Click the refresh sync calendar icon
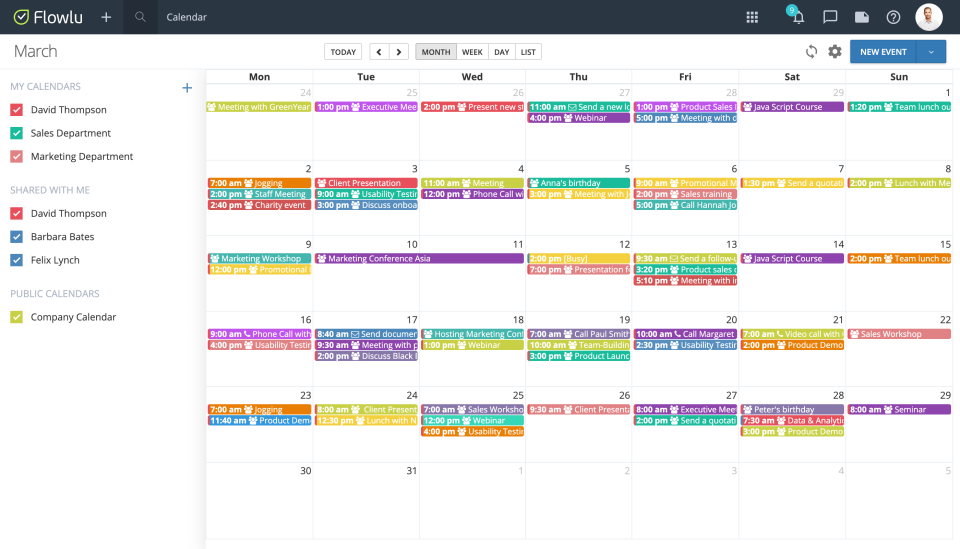 pos(811,52)
